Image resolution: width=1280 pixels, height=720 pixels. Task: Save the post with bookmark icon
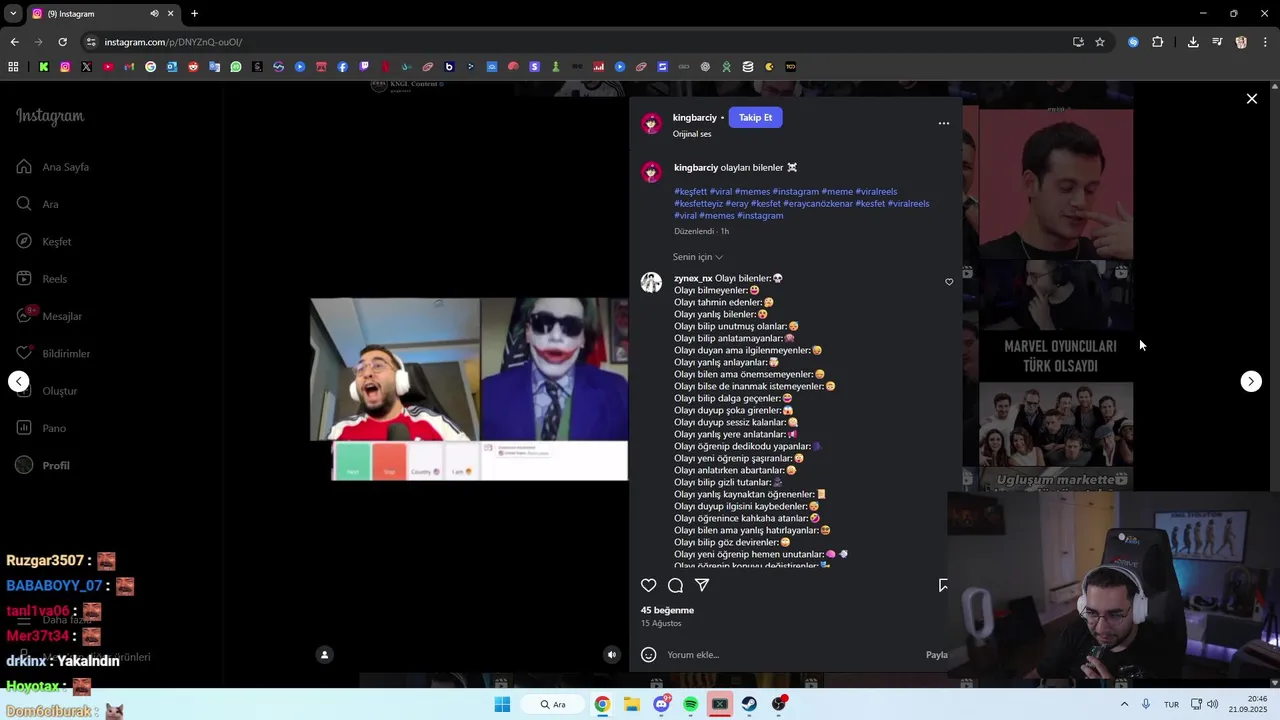(x=943, y=586)
